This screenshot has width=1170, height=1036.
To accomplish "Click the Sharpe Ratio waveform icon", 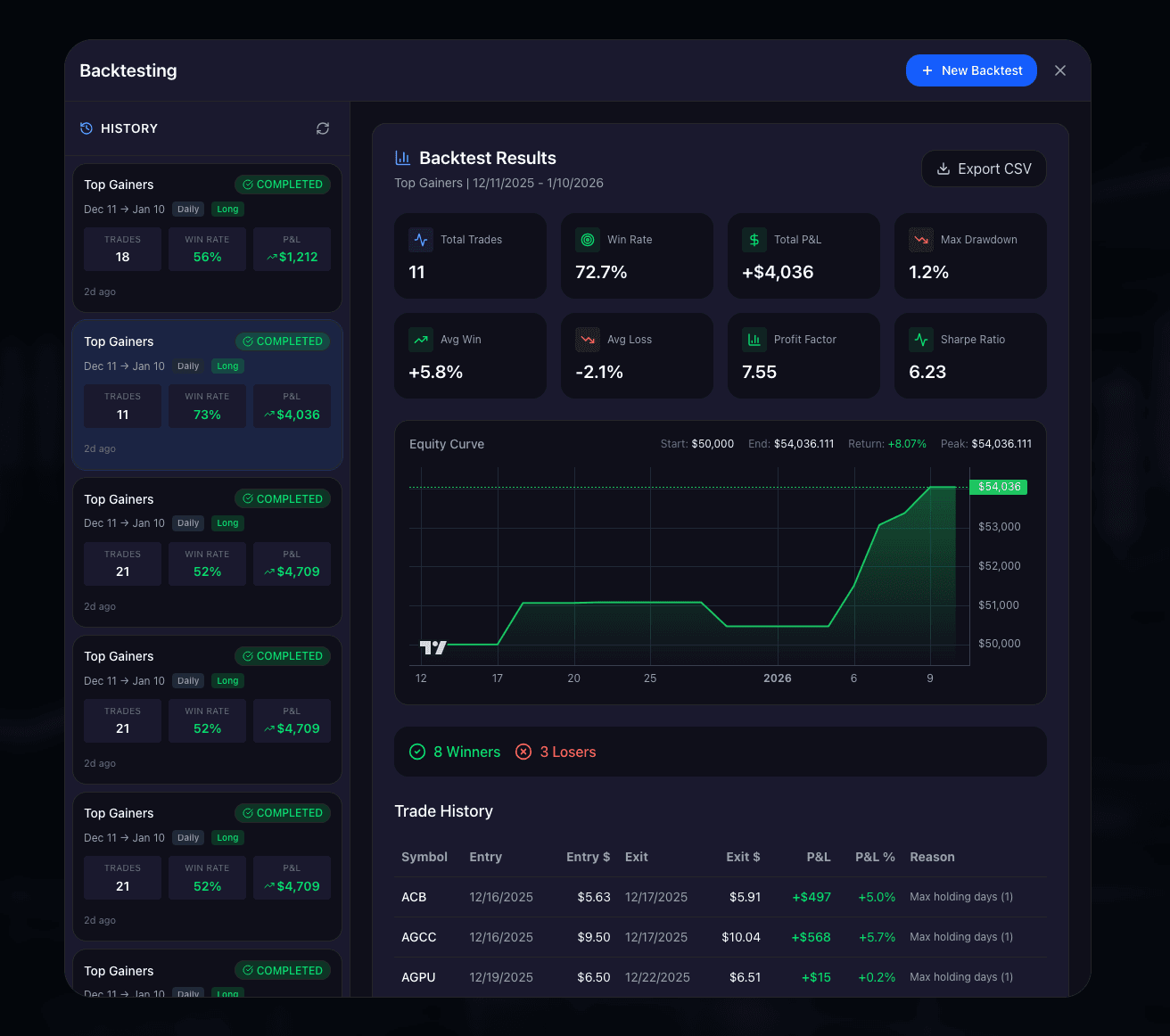I will coord(921,339).
